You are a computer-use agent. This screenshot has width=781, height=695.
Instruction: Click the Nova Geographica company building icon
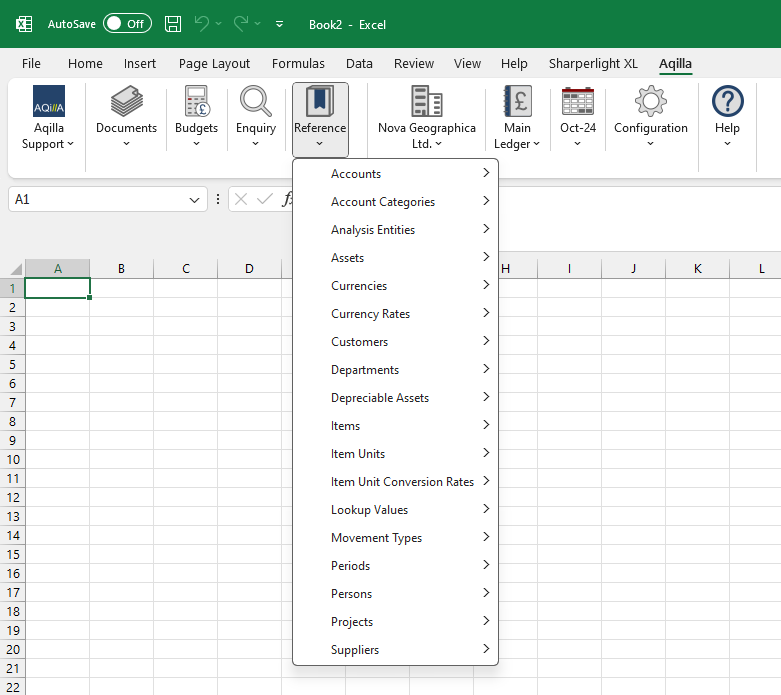[x=426, y=101]
